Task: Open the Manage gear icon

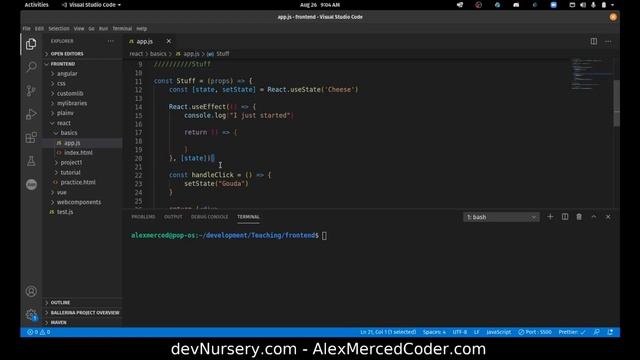Action: tap(31, 314)
